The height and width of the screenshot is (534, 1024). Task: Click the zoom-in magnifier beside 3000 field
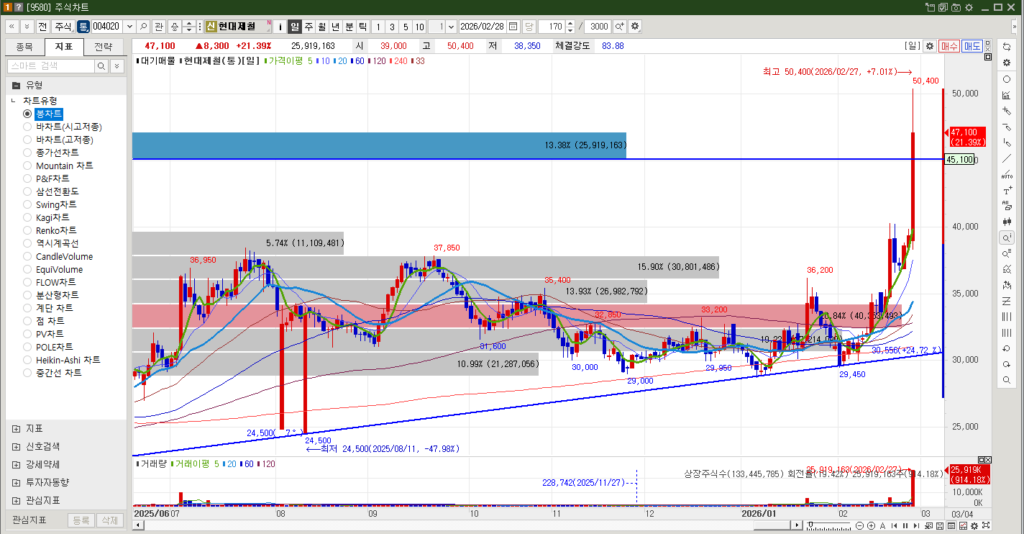click(619, 26)
